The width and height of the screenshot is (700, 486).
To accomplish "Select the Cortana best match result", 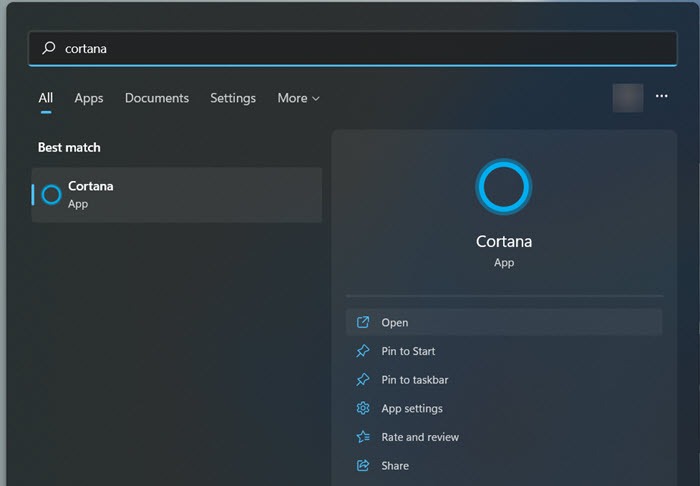I will pos(177,195).
